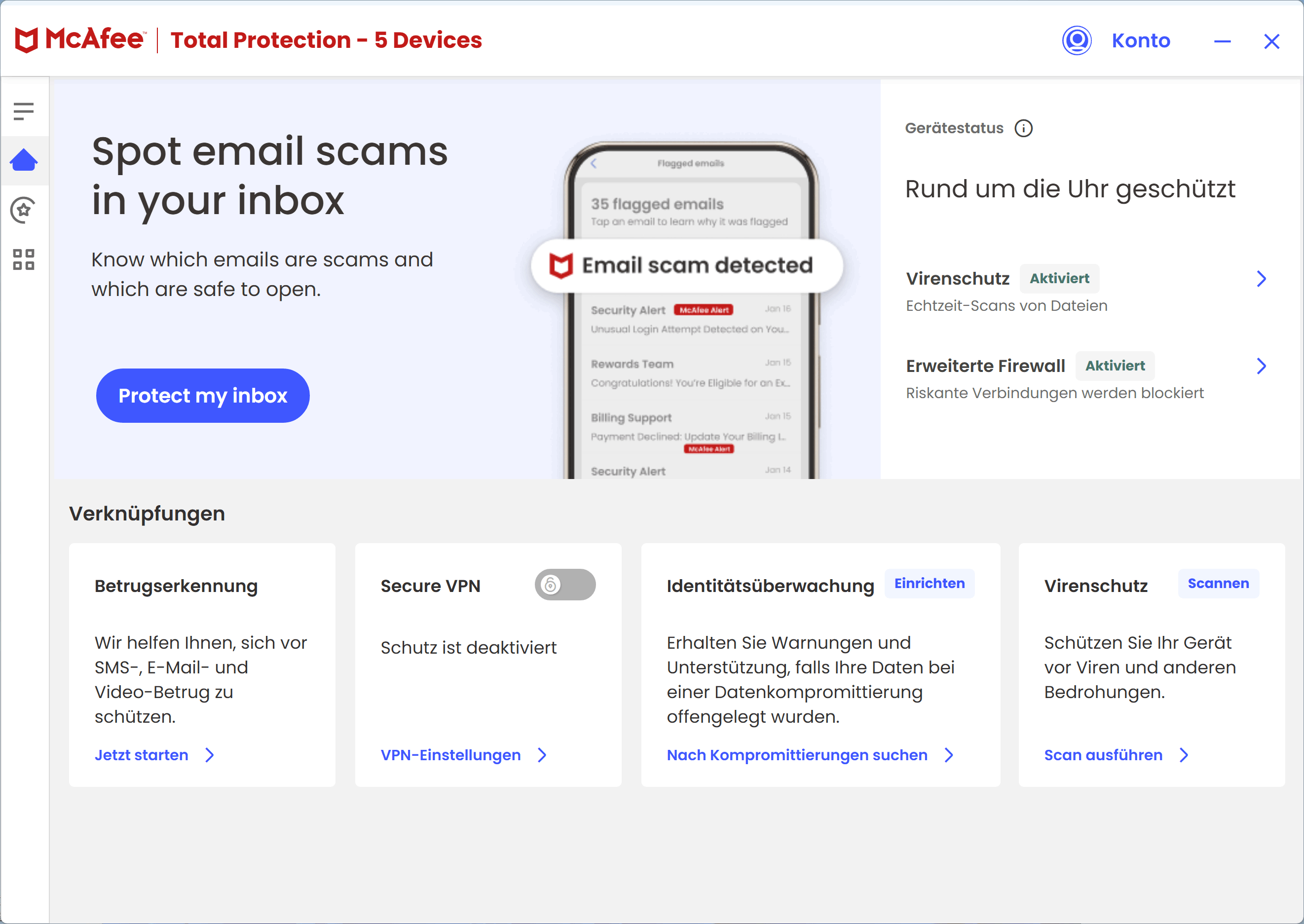Open the Konto menu

1141,40
